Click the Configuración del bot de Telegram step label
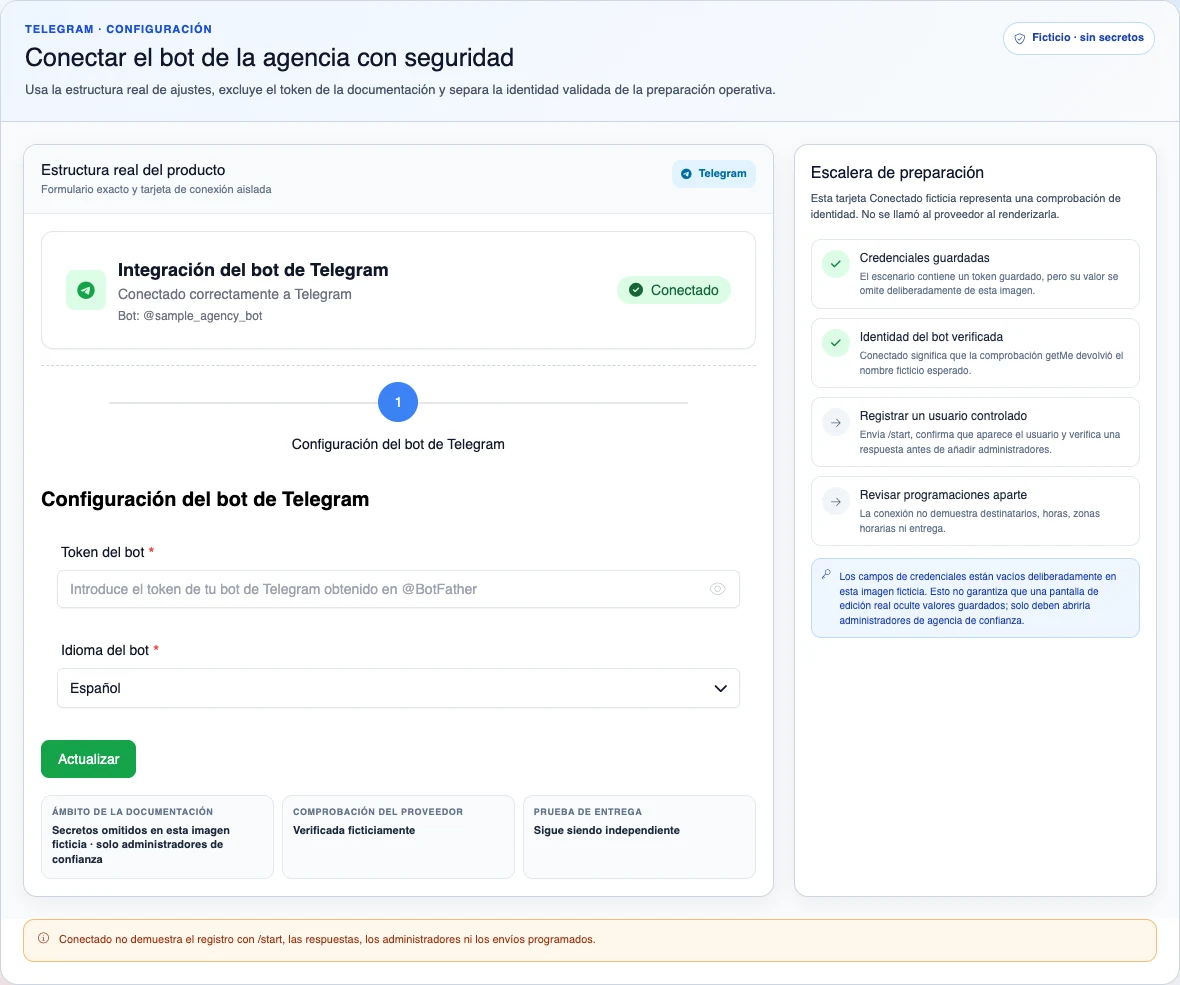Screen dimensions: 1180x985 tap(398, 445)
